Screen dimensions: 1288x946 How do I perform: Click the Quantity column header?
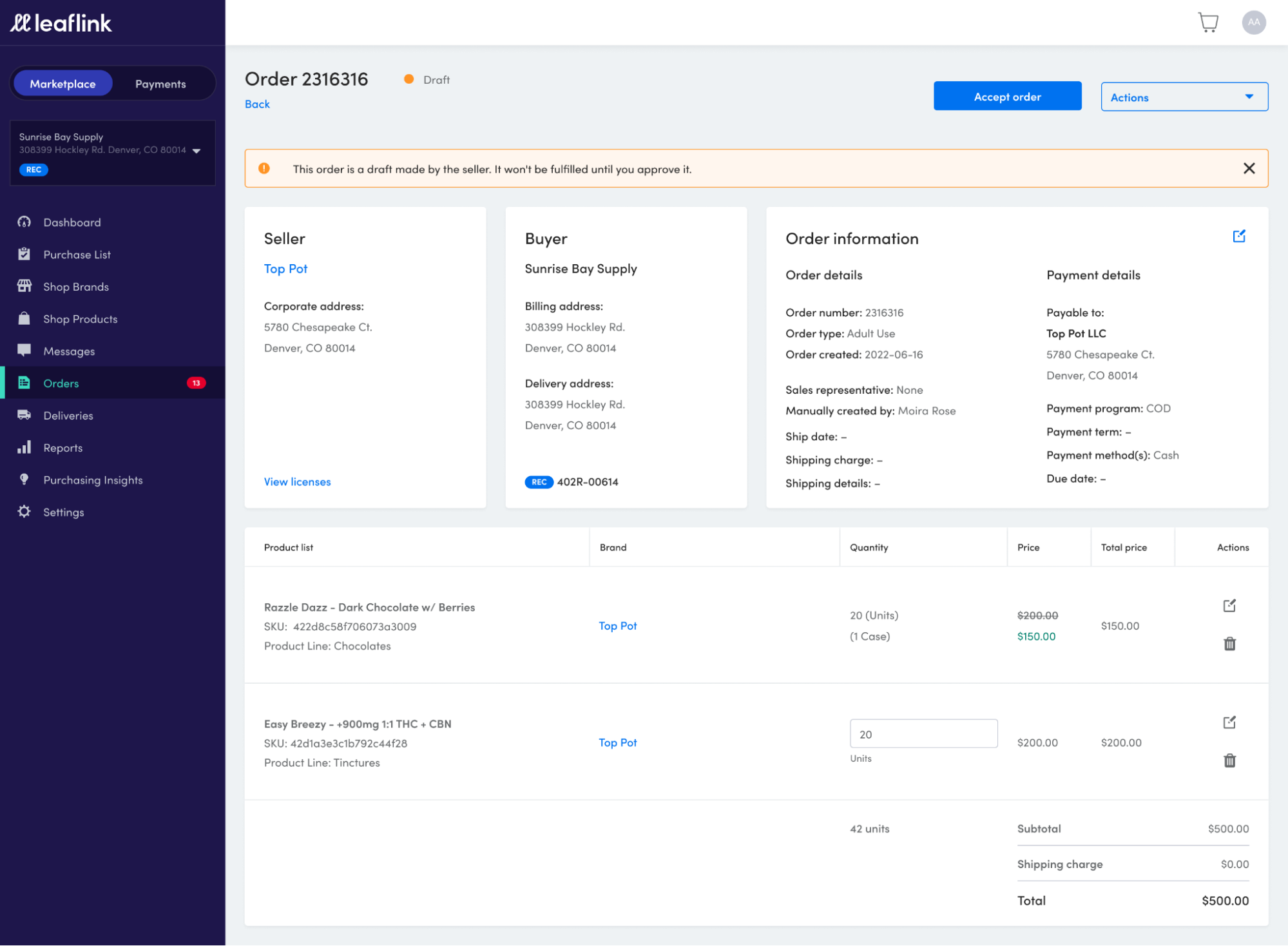coord(869,547)
